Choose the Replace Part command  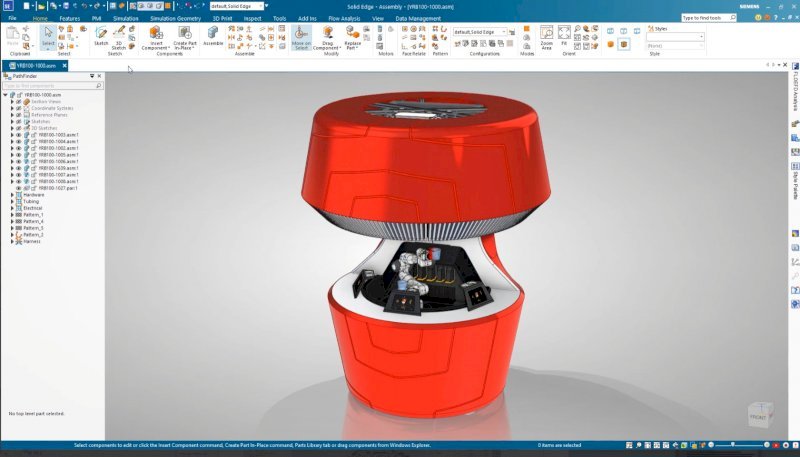(x=353, y=38)
